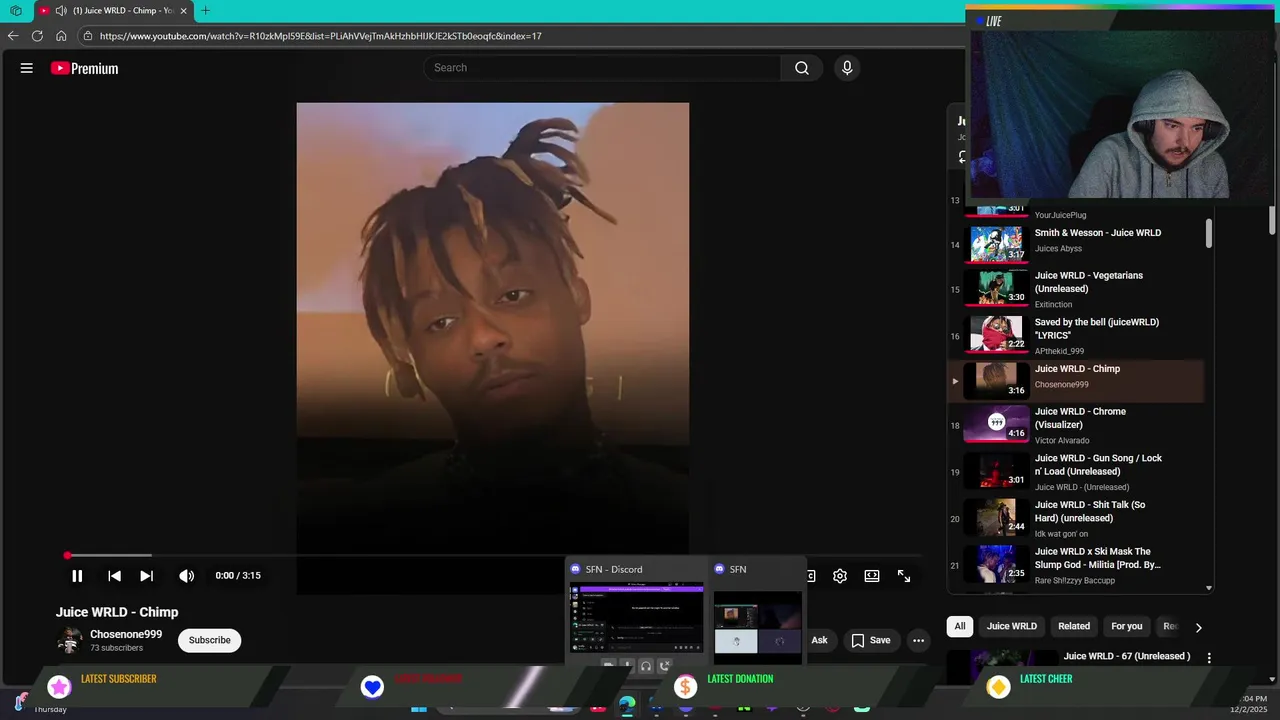The height and width of the screenshot is (720, 1280).
Task: Click the search magnifier button
Action: [802, 68]
